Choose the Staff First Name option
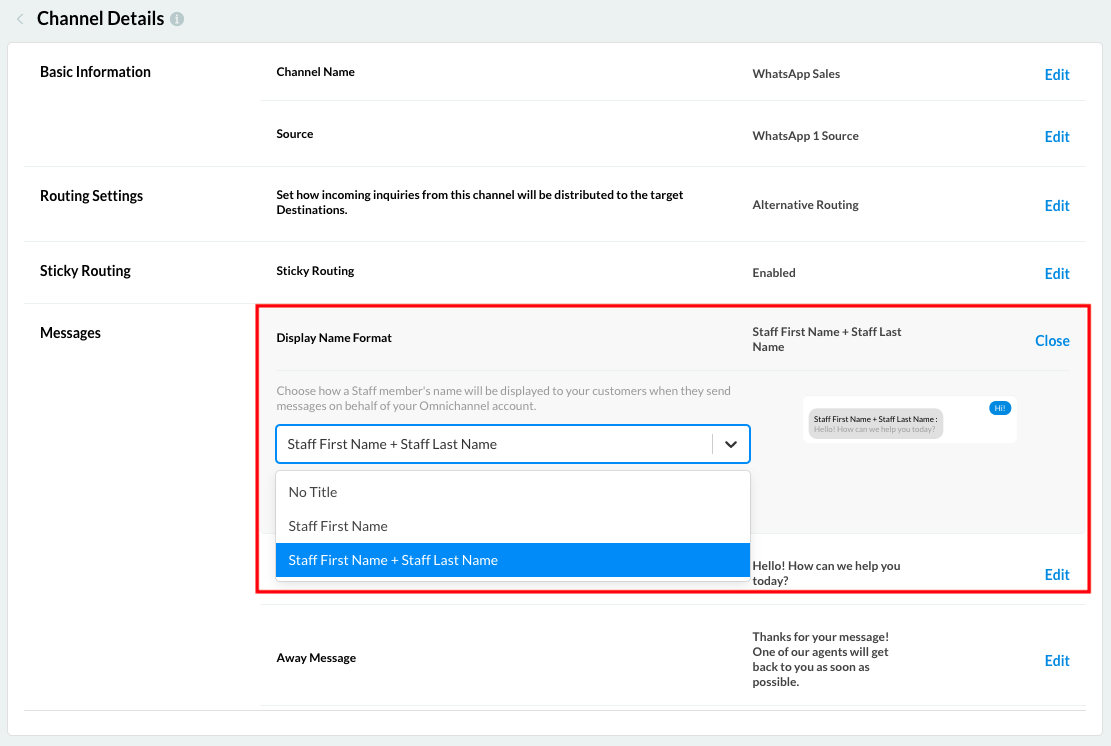 click(512, 526)
